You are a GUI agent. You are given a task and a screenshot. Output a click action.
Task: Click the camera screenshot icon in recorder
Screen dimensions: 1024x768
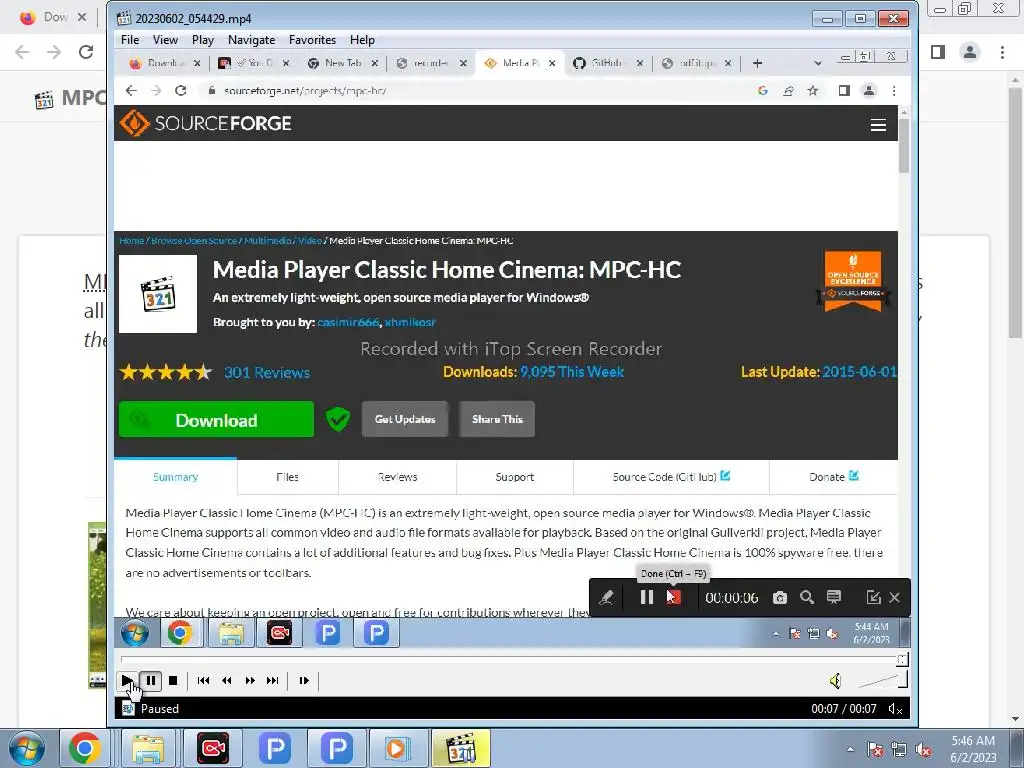click(780, 598)
